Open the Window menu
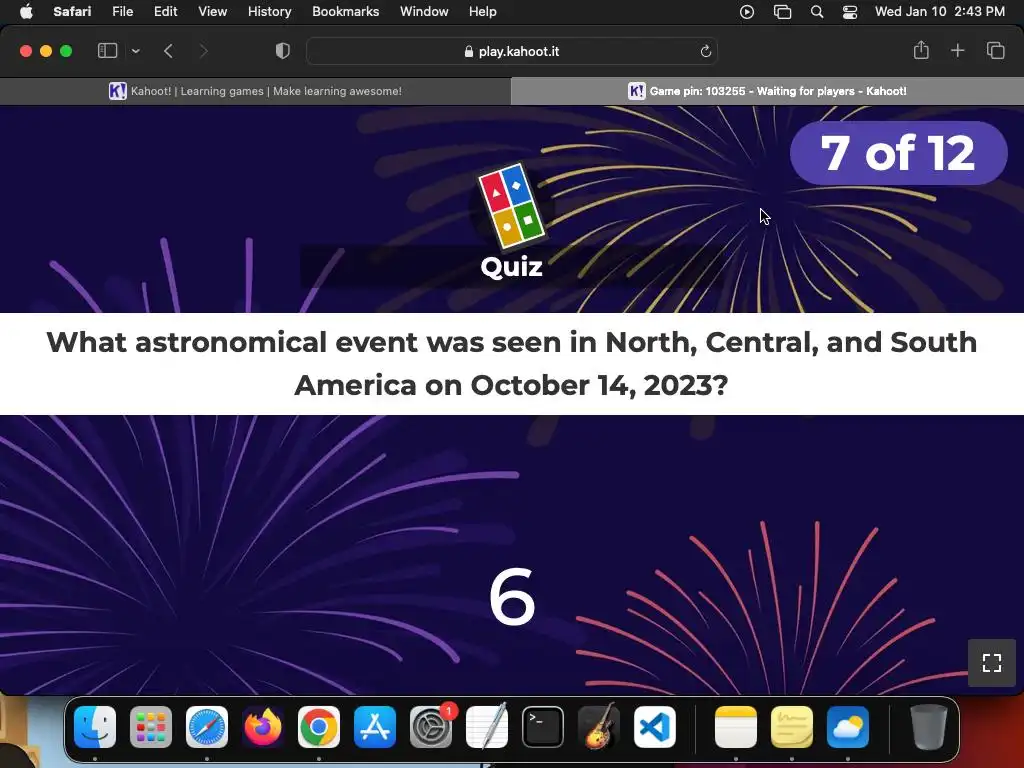Screen dimensions: 1024x768 pyautogui.click(x=424, y=12)
